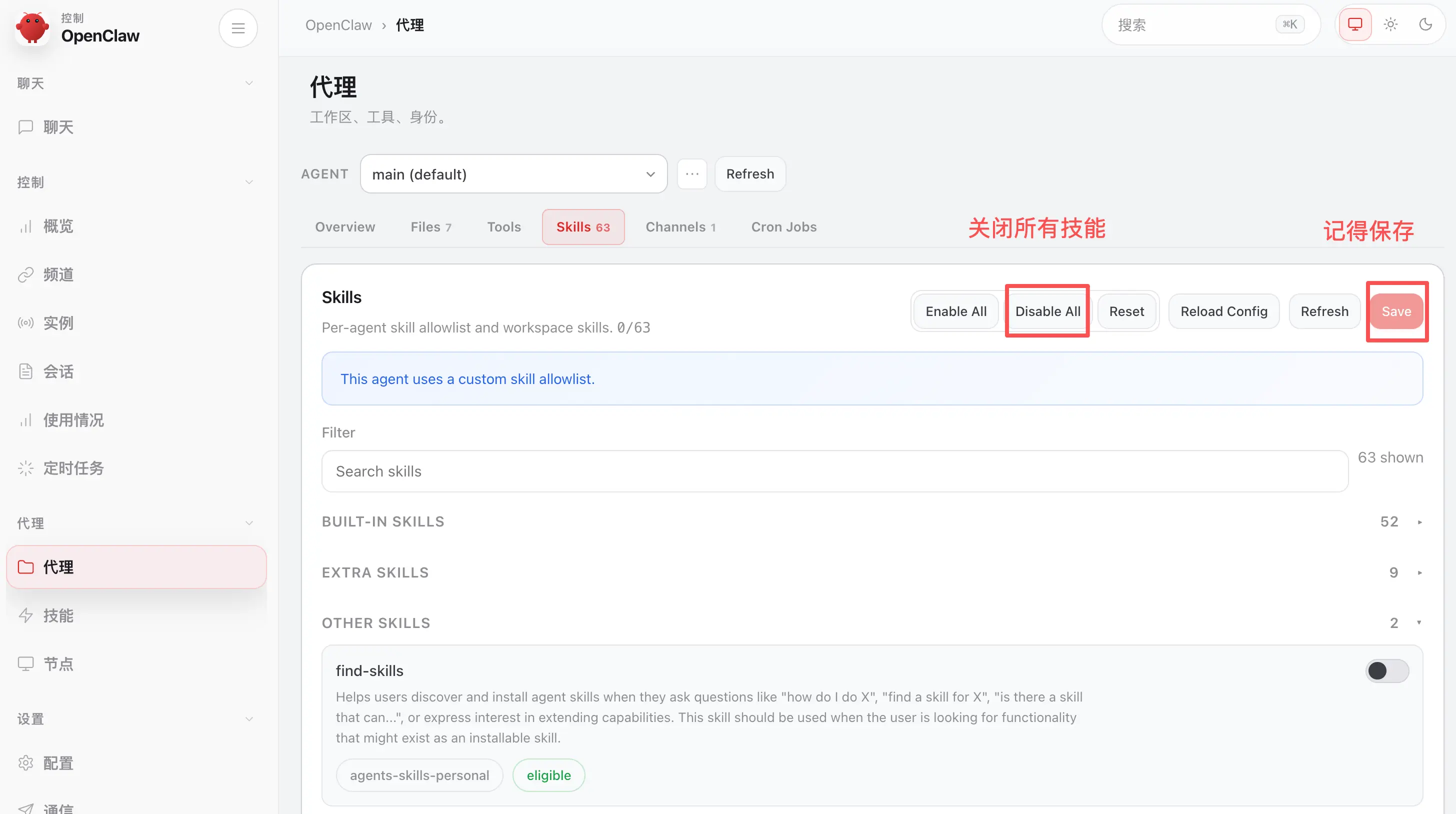
Task: Switch to the Channels tab
Action: (x=680, y=226)
